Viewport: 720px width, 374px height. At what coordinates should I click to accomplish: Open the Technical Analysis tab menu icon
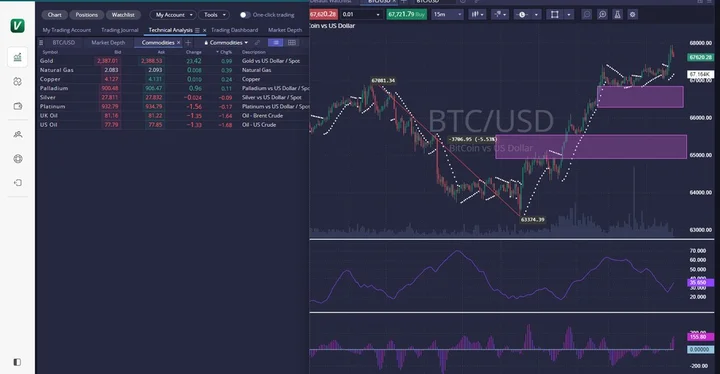coord(197,30)
